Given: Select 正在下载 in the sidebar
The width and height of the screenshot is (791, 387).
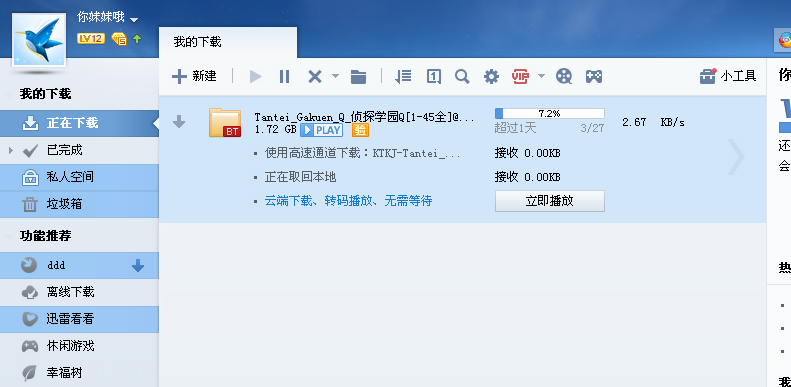Looking at the screenshot, I should tap(79, 123).
